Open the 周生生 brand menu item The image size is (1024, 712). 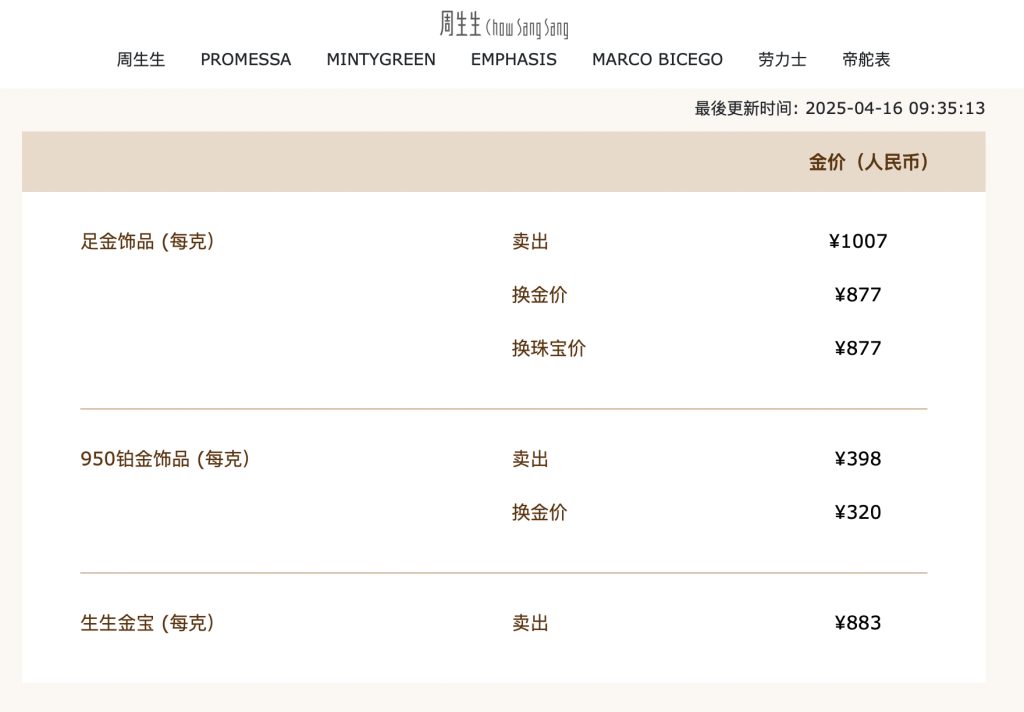141,60
